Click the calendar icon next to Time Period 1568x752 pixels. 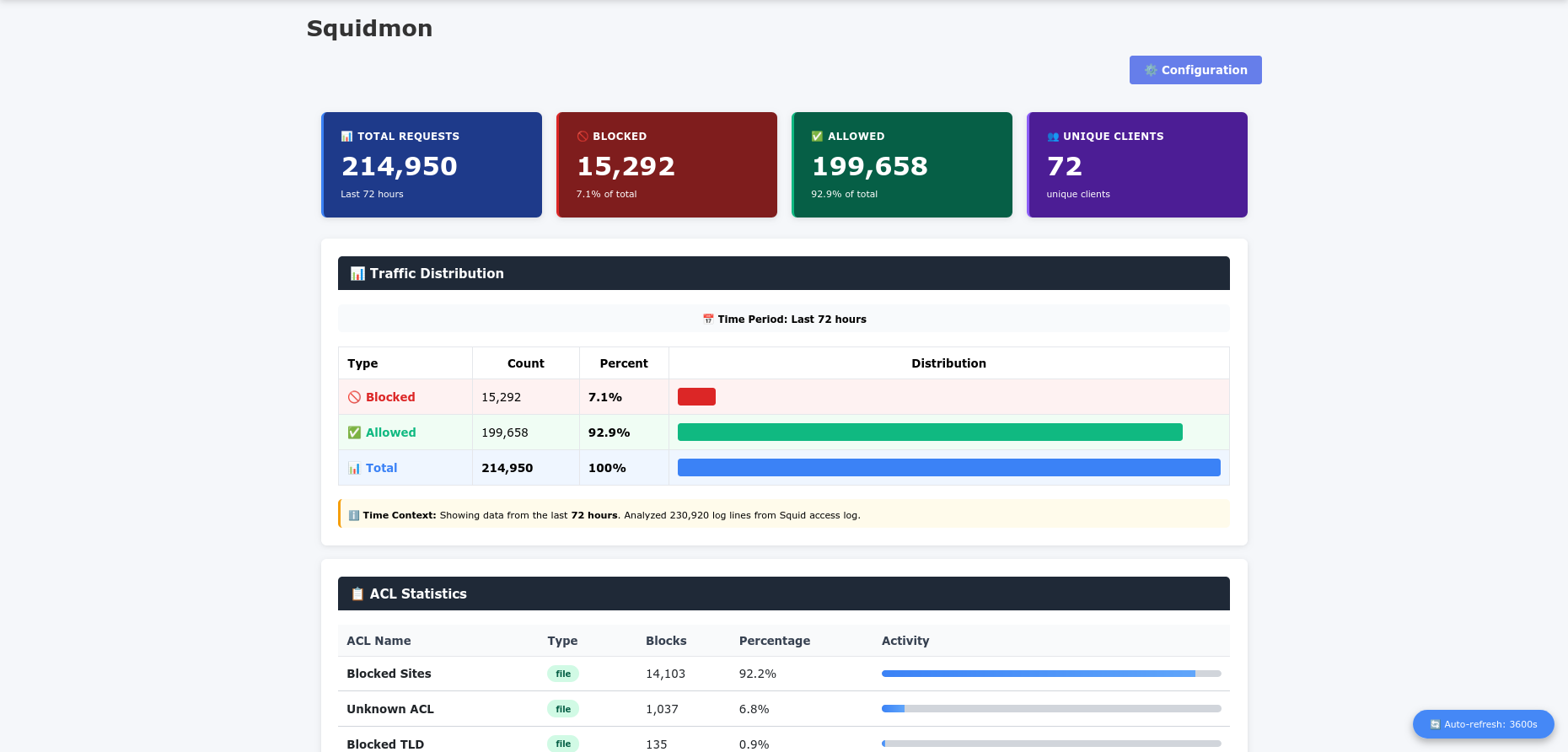(x=708, y=319)
